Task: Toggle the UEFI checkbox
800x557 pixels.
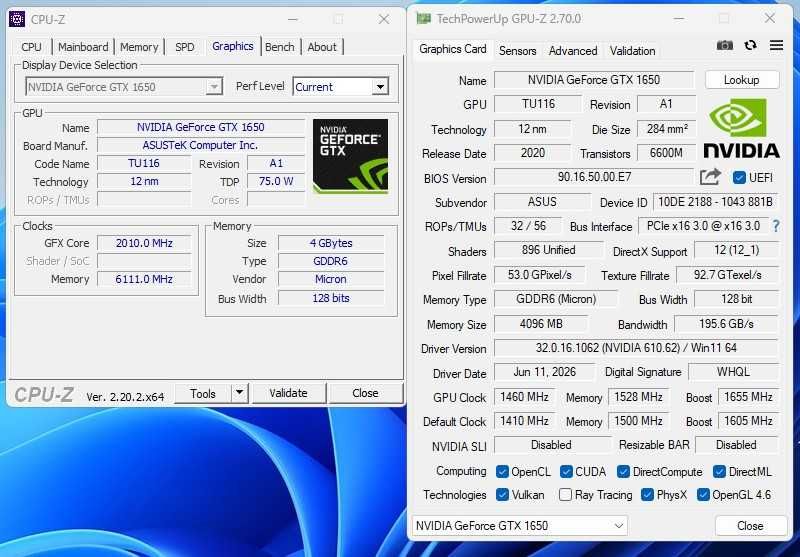Action: [x=739, y=178]
